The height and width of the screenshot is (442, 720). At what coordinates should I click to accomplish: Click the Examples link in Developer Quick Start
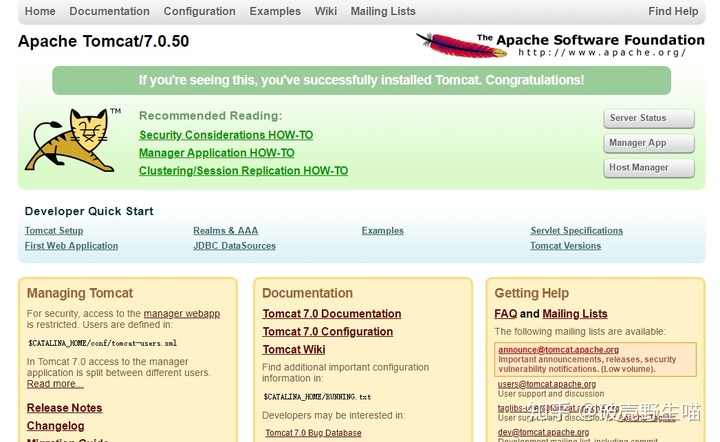[382, 230]
